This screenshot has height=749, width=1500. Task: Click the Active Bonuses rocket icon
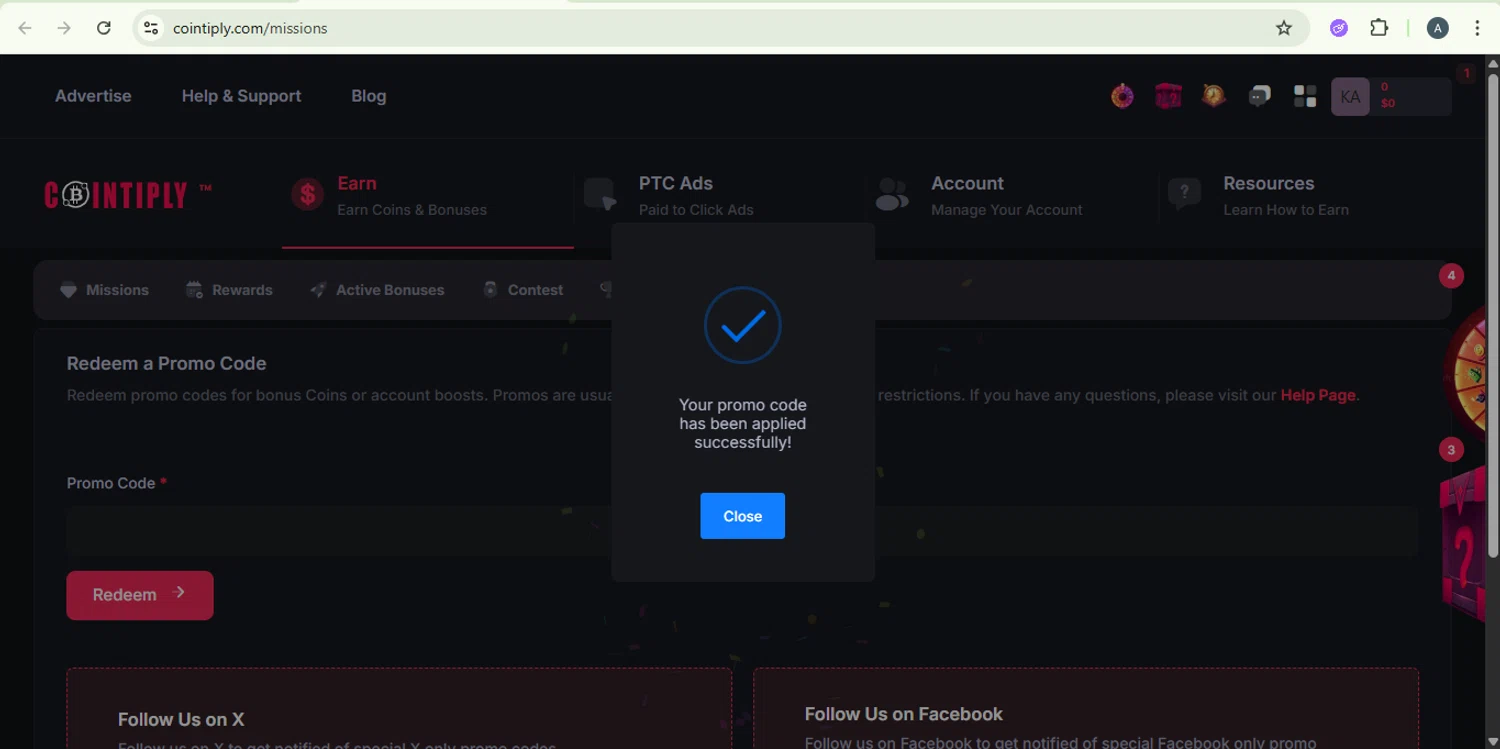(318, 290)
